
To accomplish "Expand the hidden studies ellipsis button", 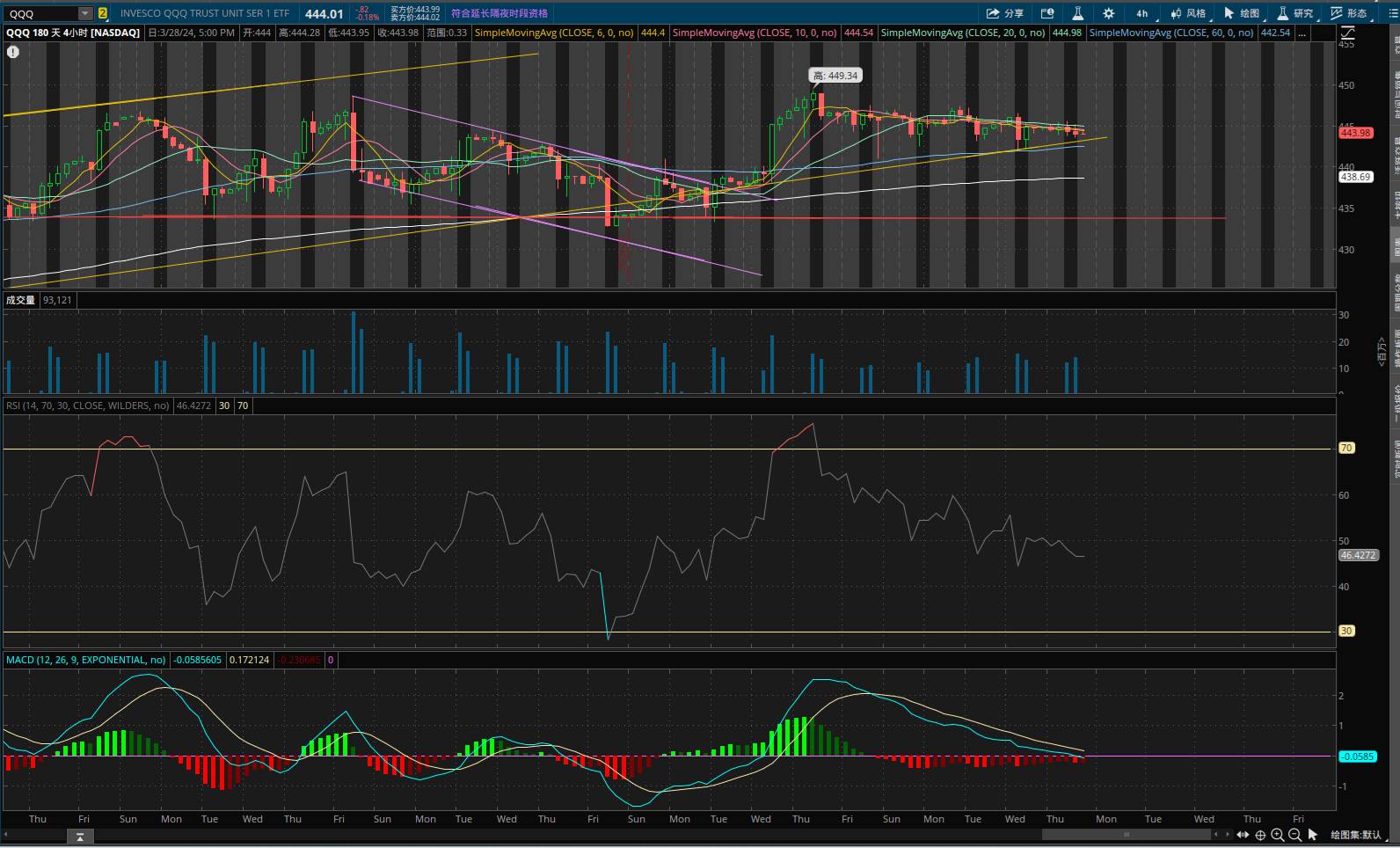I will 1302,33.
